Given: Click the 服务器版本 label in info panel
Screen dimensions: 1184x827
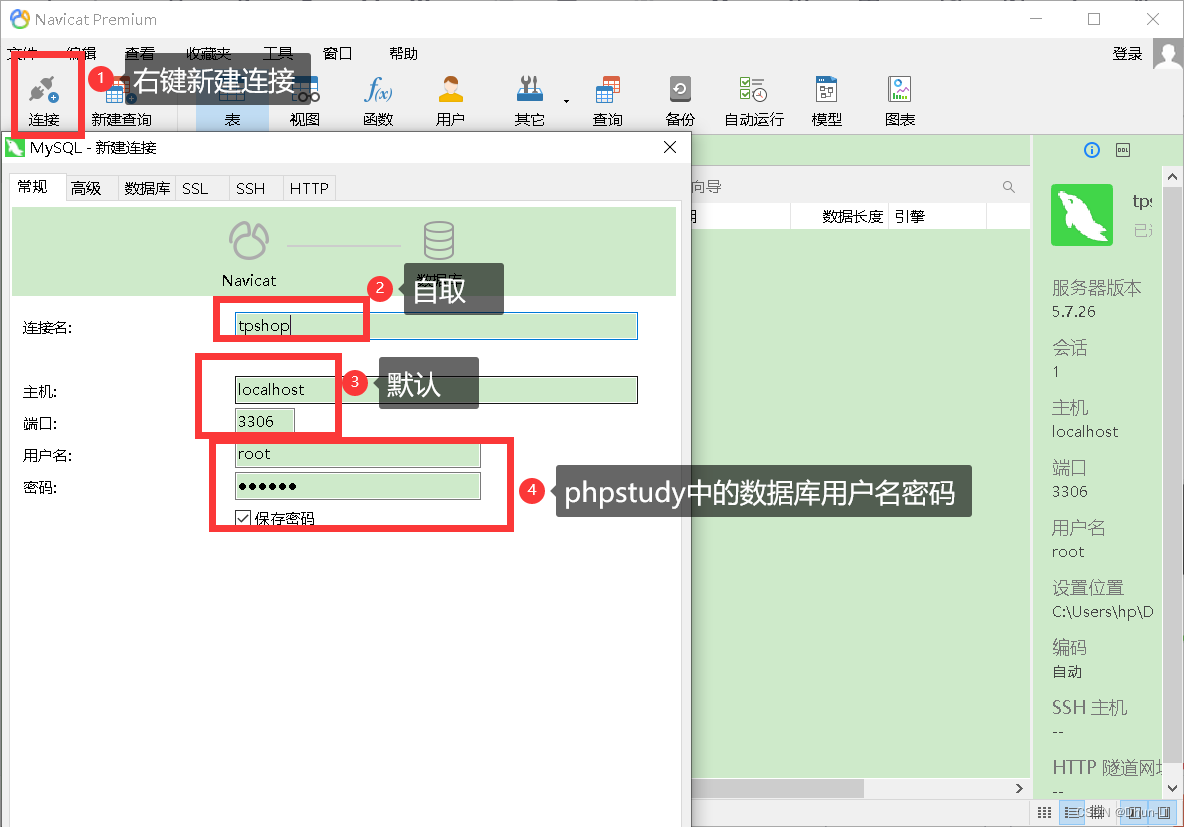Looking at the screenshot, I should coord(1096,288).
